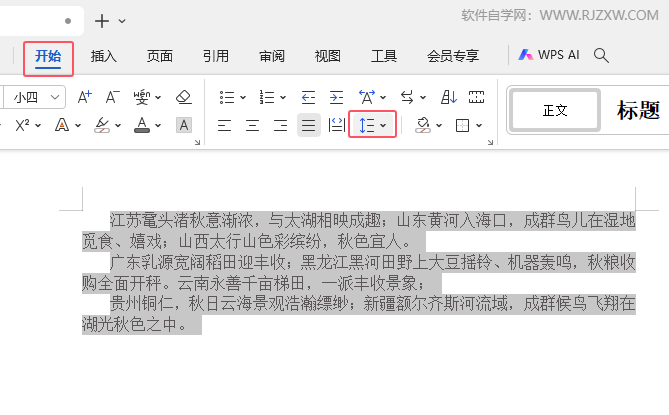Open the phonetic guide (wén) tool
The image size is (669, 415).
coord(141,97)
